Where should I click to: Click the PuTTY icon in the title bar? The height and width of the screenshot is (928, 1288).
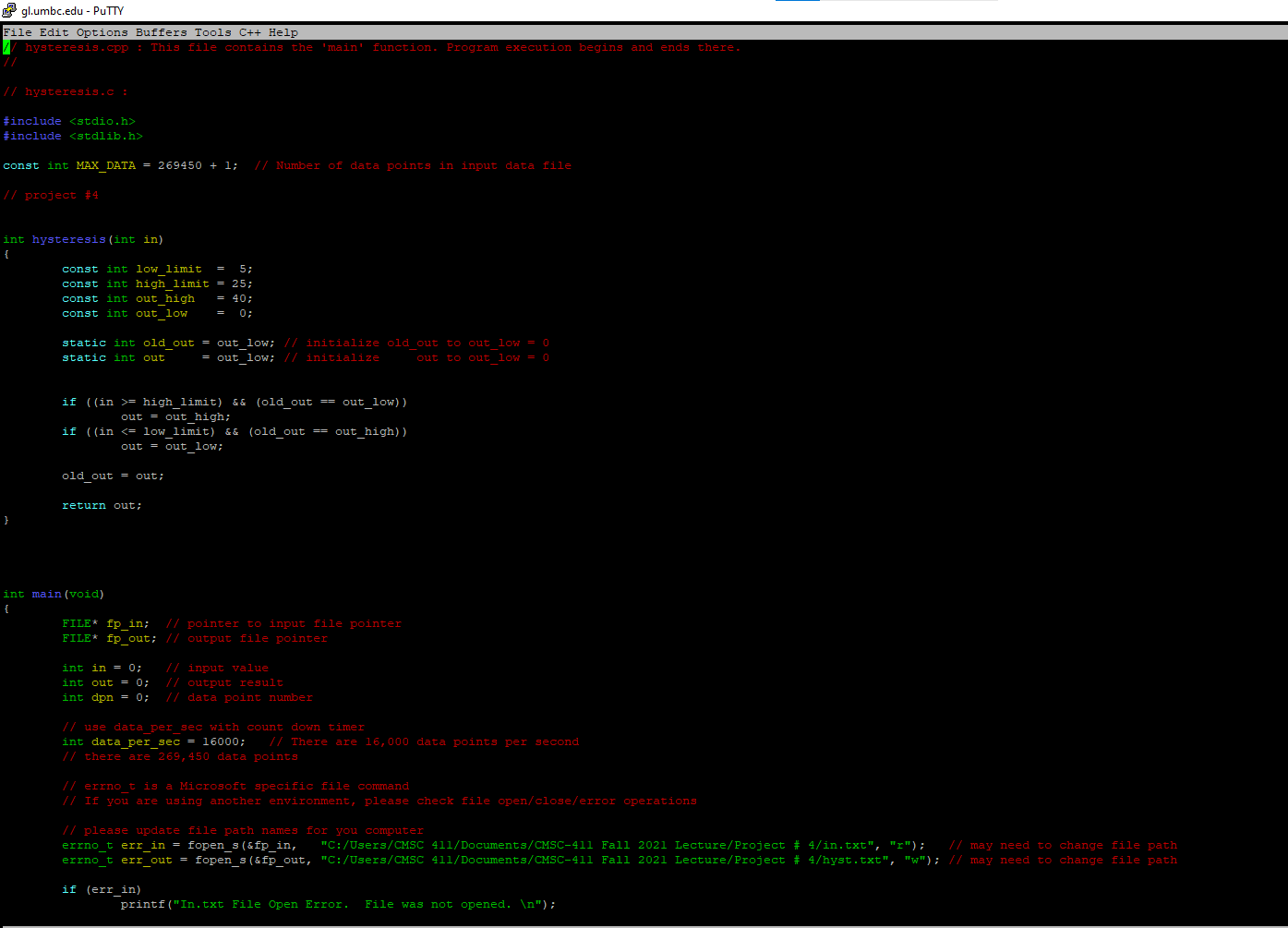(x=9, y=10)
